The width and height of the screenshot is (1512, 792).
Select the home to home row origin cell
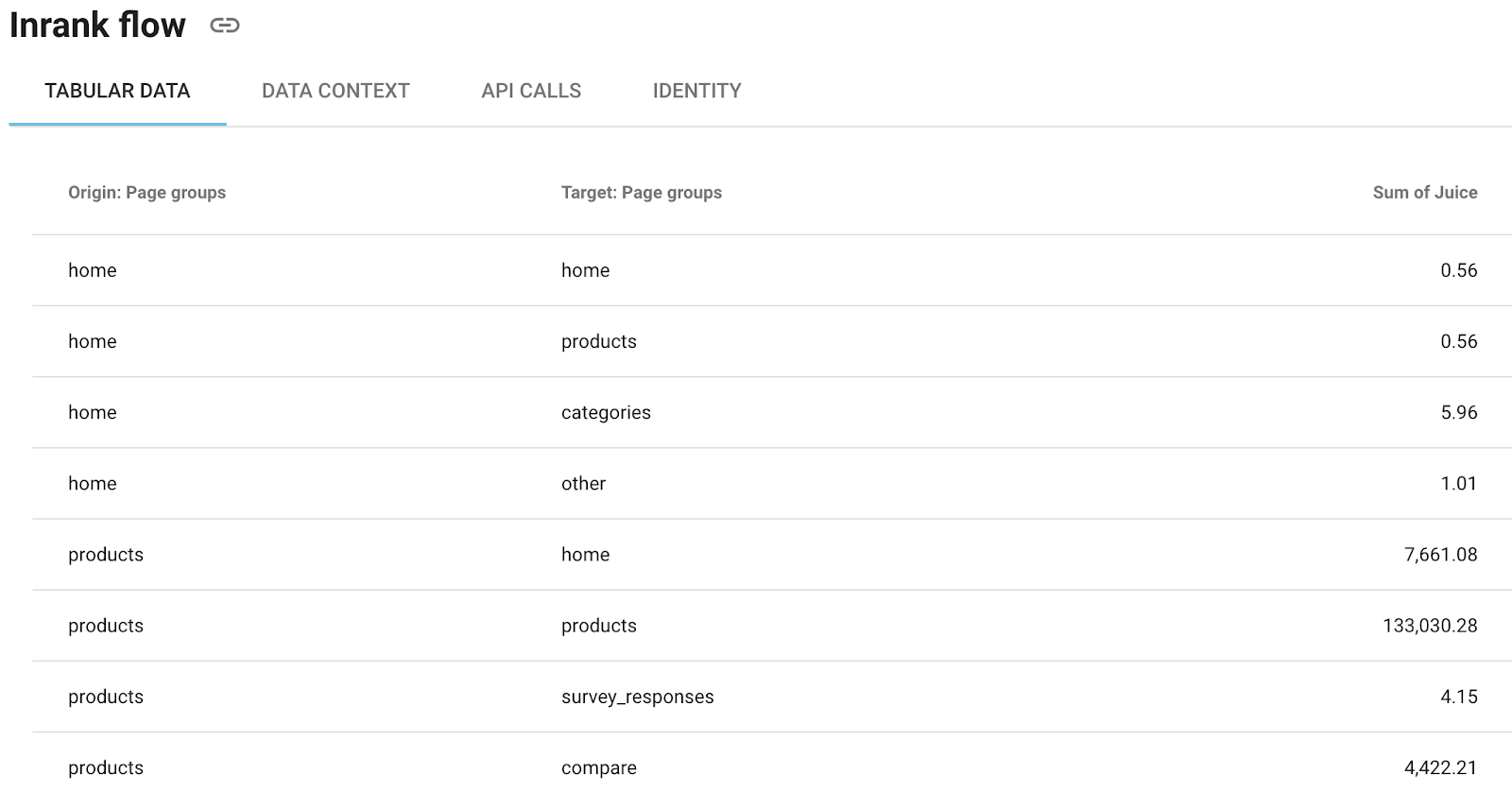(x=93, y=270)
